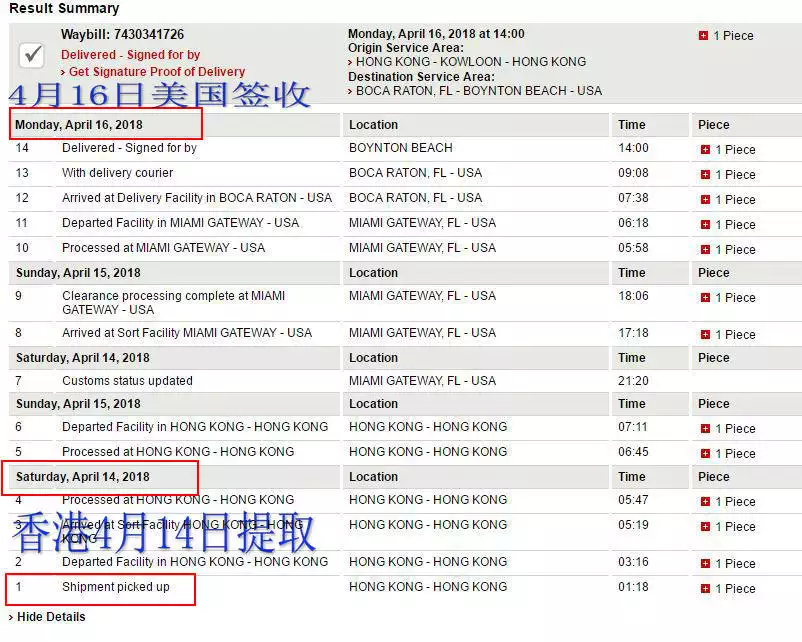Expand piece icon in 07:11 Departed Facility HONG KONG row

coord(705,429)
